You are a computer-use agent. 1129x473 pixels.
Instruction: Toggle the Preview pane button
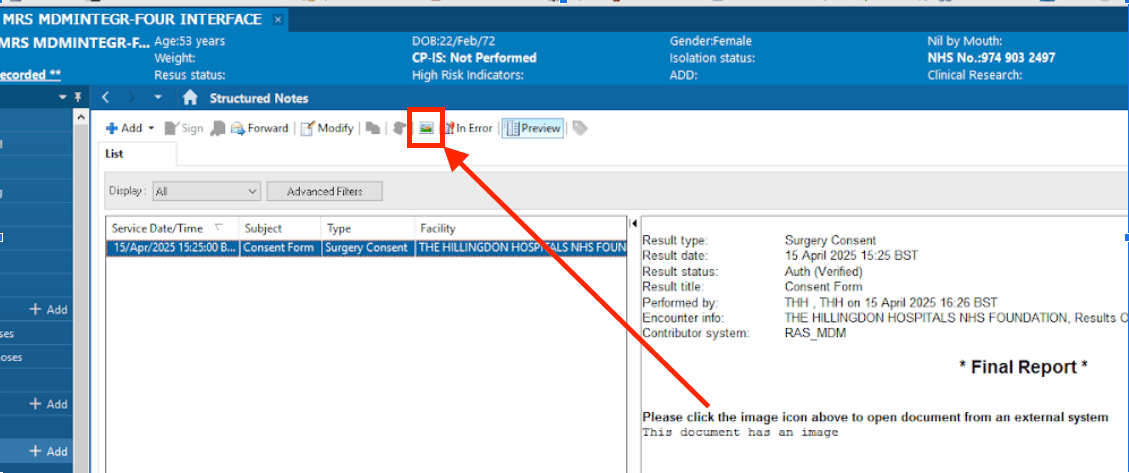pos(533,128)
